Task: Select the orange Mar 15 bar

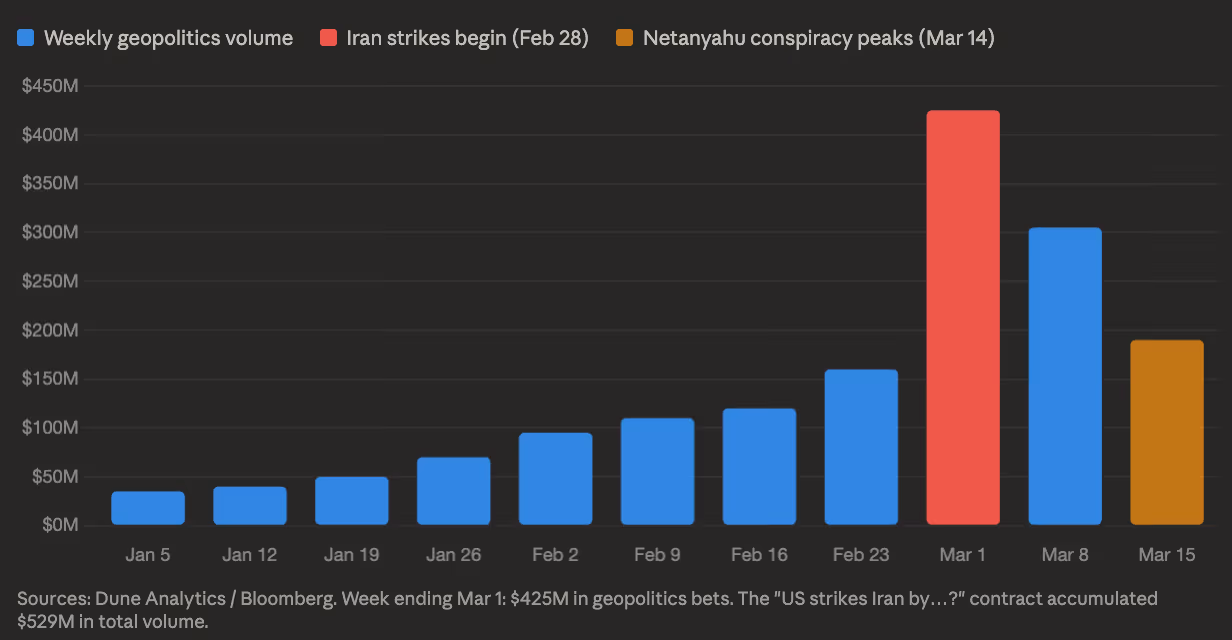Action: [x=1167, y=432]
